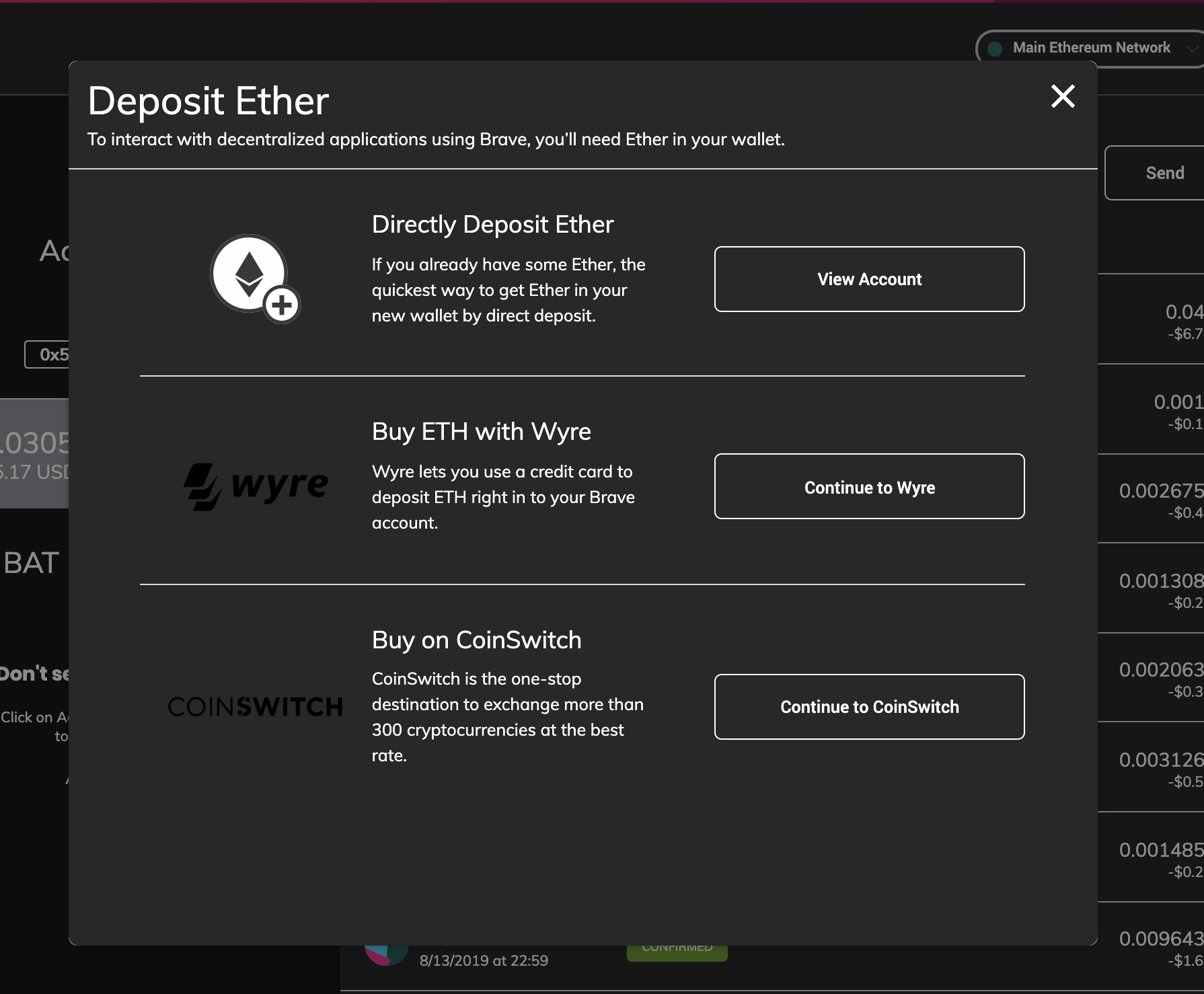The width and height of the screenshot is (1204, 994).
Task: Click the 'Deposit Ether' dialog title
Action: click(x=208, y=101)
